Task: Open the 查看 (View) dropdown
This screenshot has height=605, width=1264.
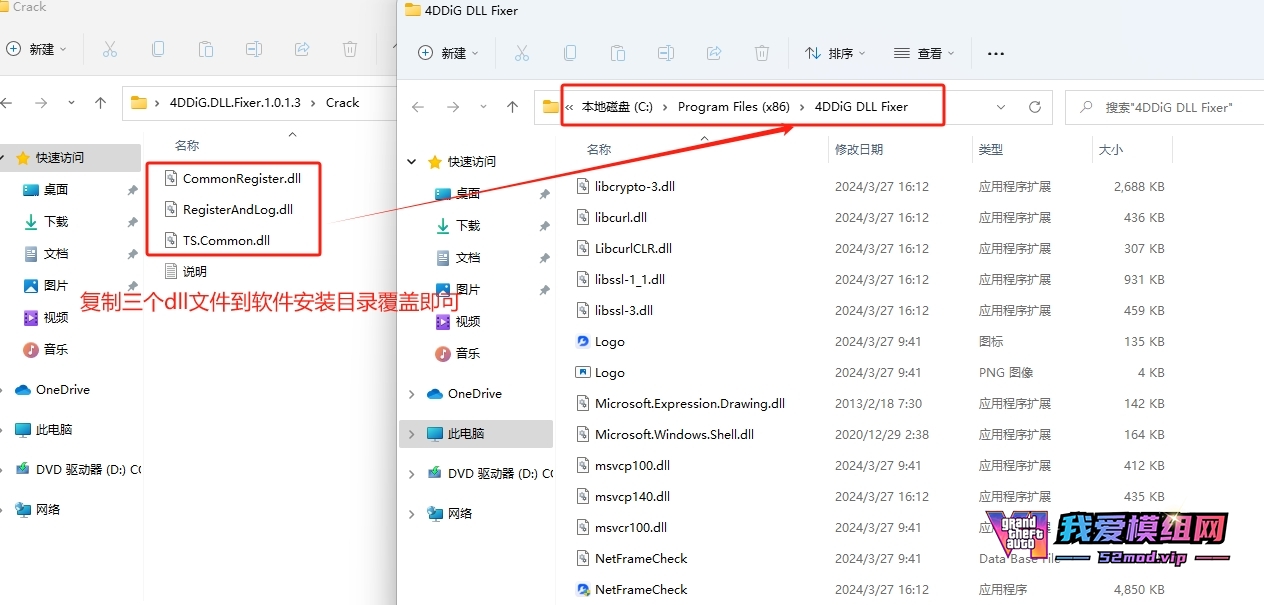Action: (924, 53)
